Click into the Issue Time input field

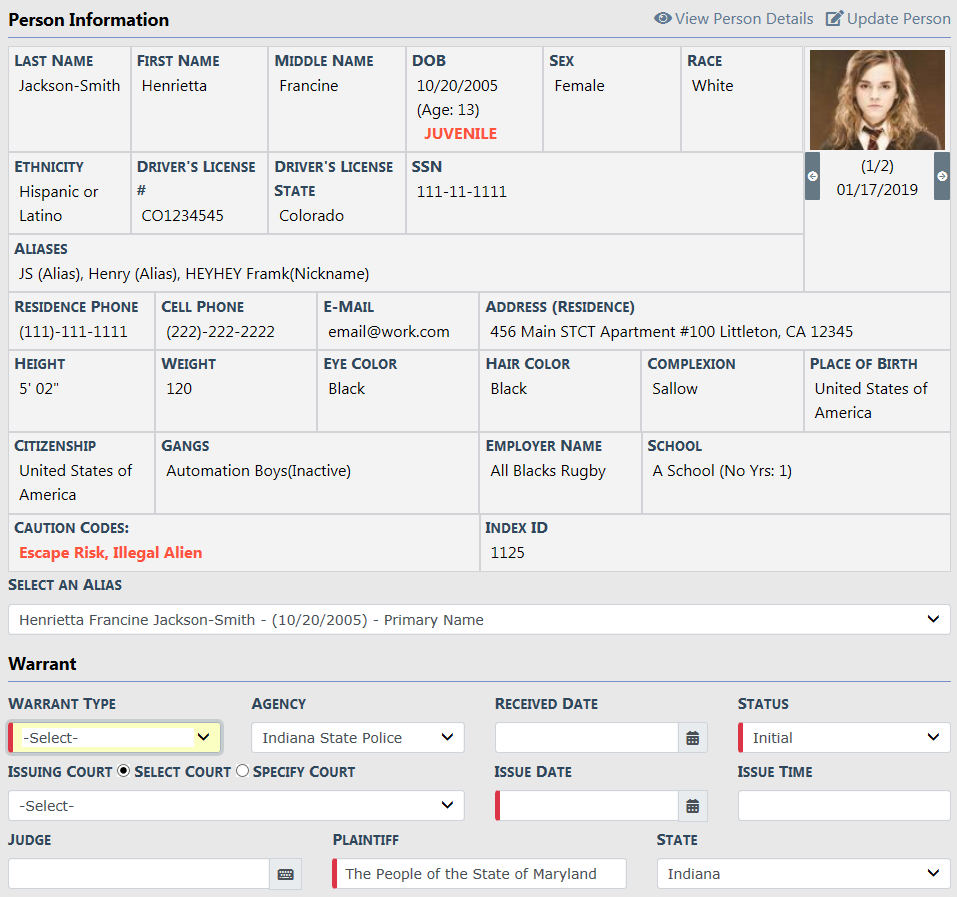click(x=844, y=806)
